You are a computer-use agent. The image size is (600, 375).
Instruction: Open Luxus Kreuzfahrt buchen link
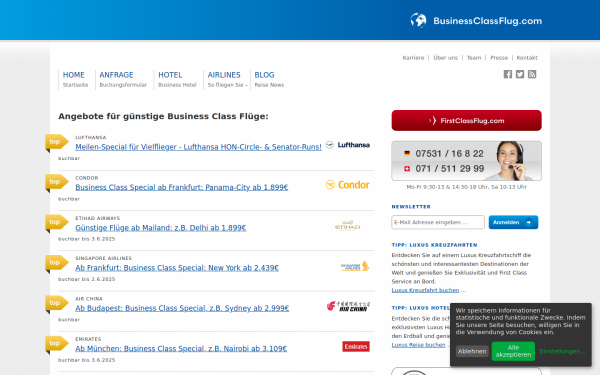pyautogui.click(x=425, y=290)
